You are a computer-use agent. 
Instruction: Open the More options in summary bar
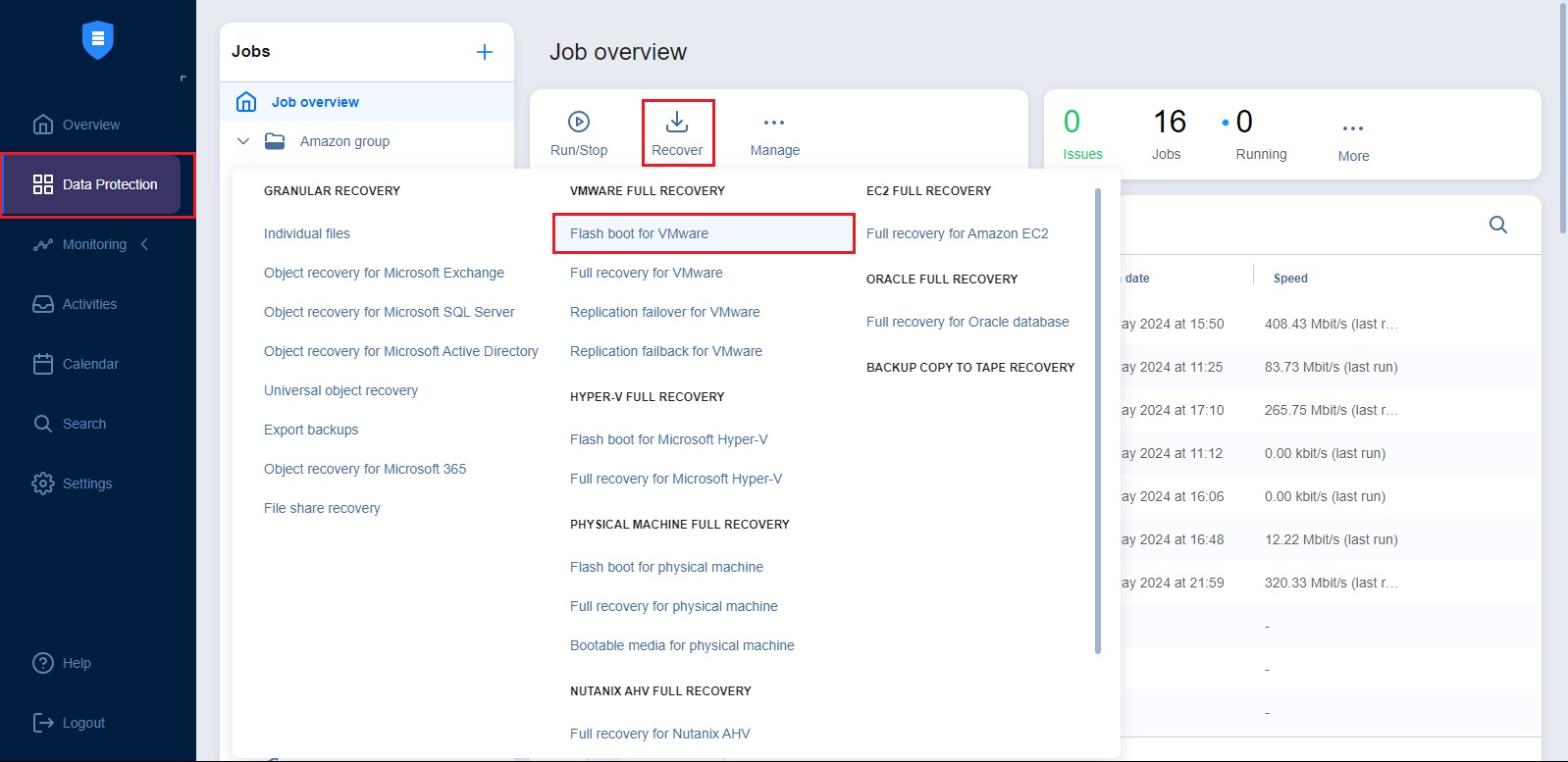[1353, 128]
